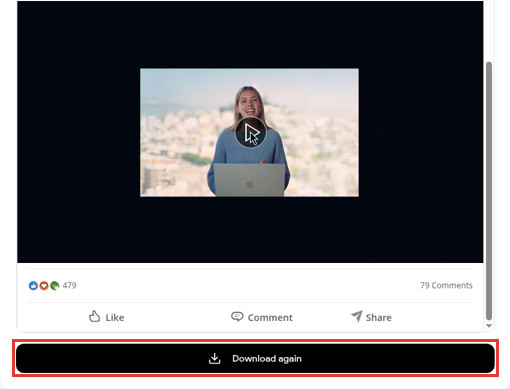
Task: Click the scrollbar down arrow
Action: click(489, 326)
